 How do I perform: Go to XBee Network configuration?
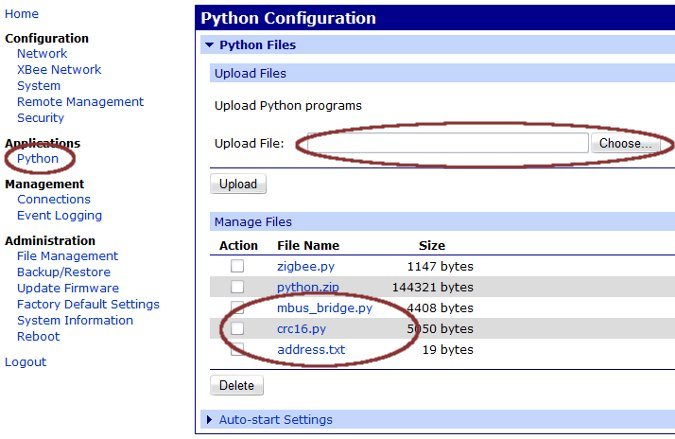tap(59, 70)
